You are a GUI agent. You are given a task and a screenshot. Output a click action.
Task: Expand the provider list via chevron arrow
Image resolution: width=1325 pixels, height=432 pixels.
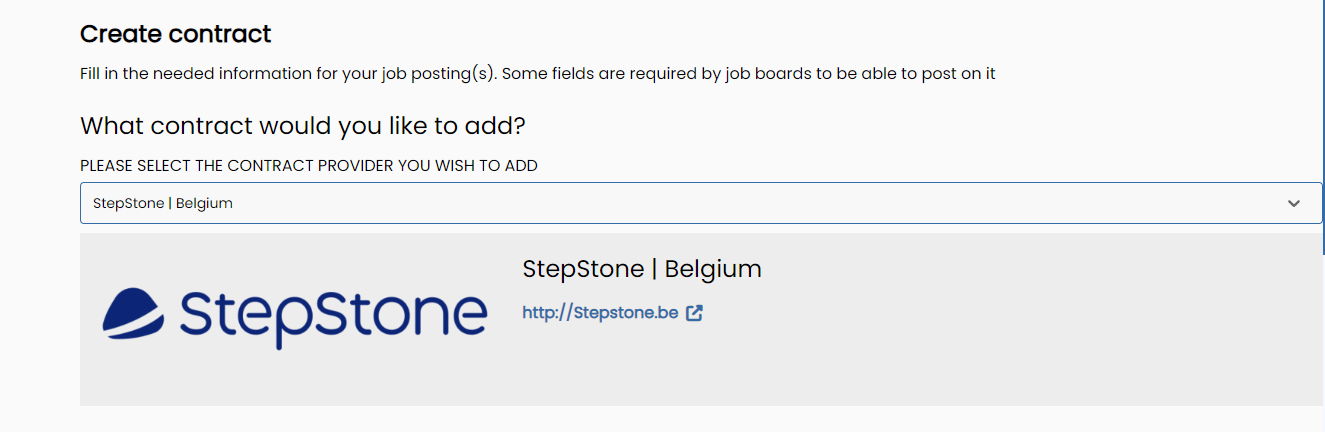[x=1294, y=203]
